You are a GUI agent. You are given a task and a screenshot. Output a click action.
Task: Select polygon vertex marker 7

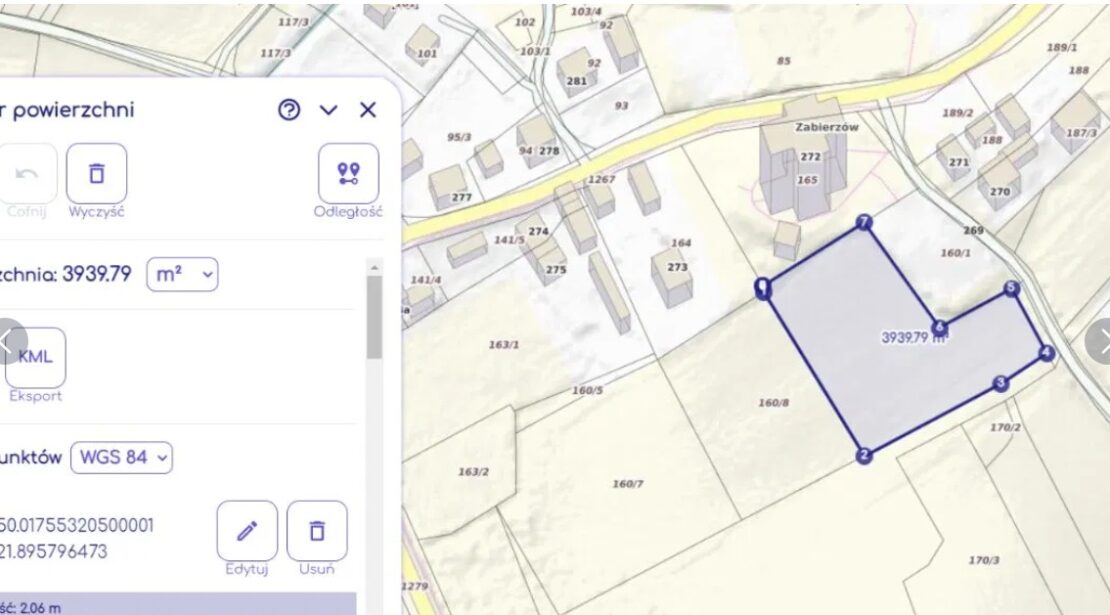[864, 222]
